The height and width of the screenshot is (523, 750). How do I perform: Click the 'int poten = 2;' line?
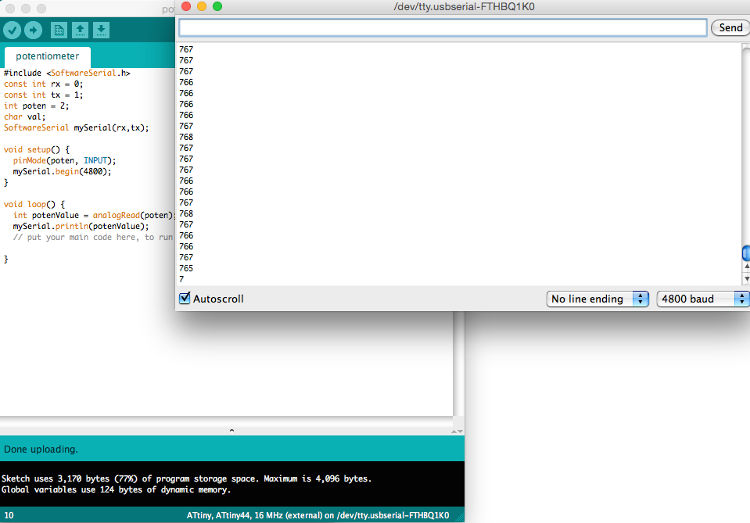click(36, 106)
